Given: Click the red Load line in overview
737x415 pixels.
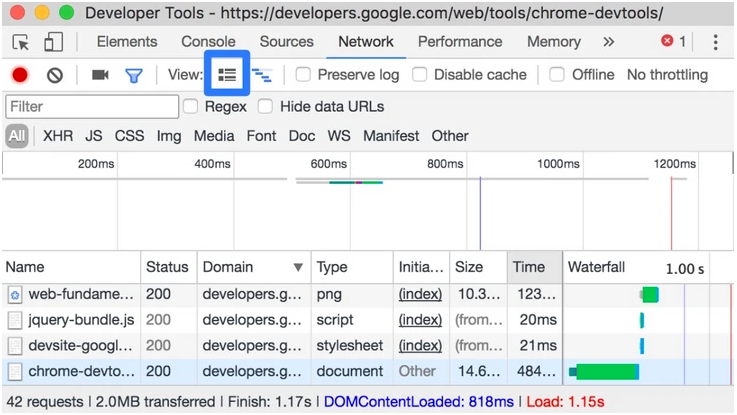Looking at the screenshot, I should (x=671, y=214).
